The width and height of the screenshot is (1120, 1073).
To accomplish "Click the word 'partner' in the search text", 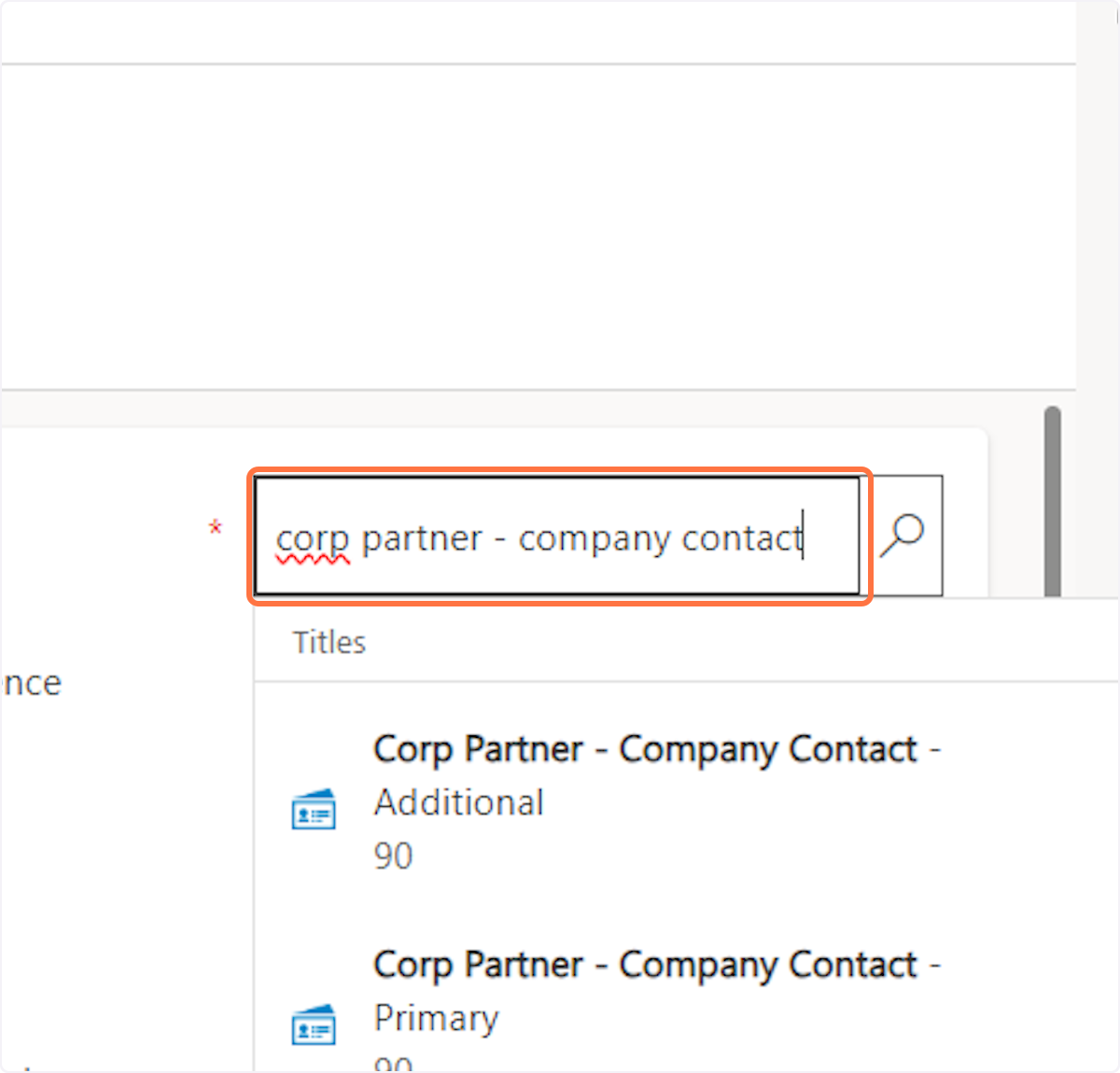I will 422,538.
